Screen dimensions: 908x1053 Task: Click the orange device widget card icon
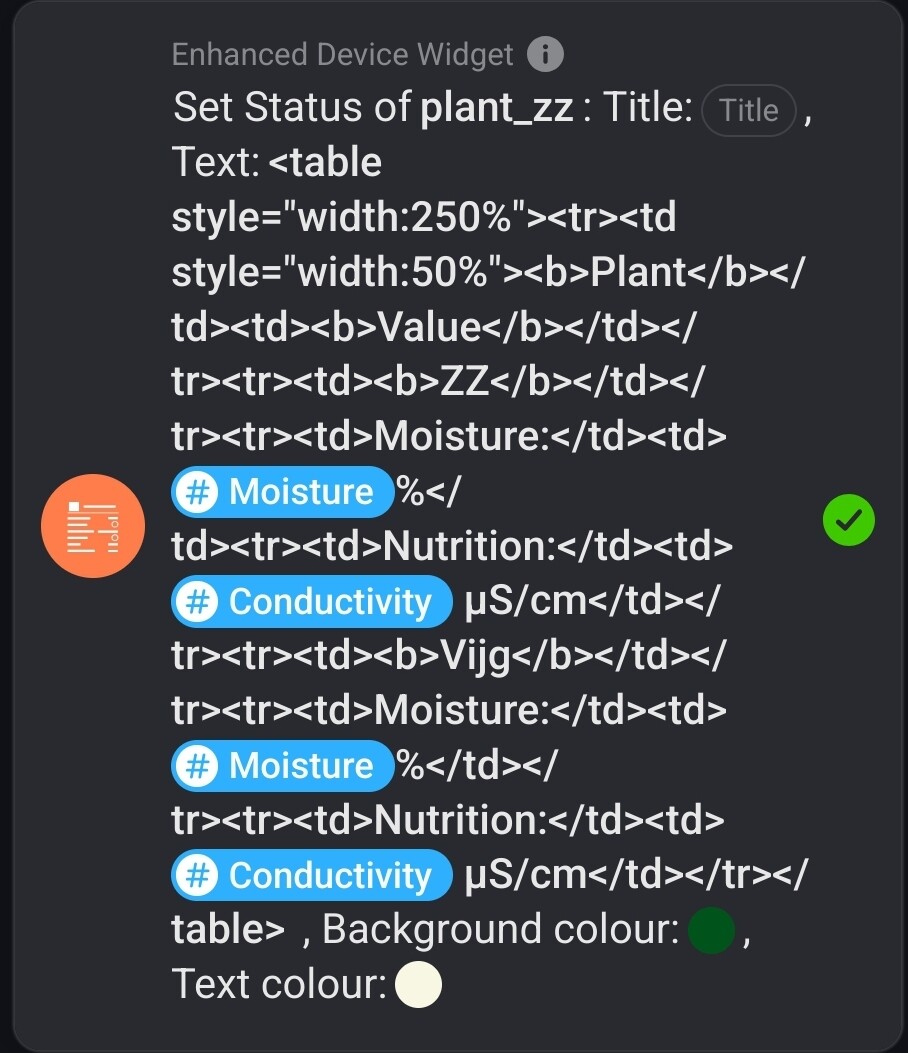[x=93, y=526]
